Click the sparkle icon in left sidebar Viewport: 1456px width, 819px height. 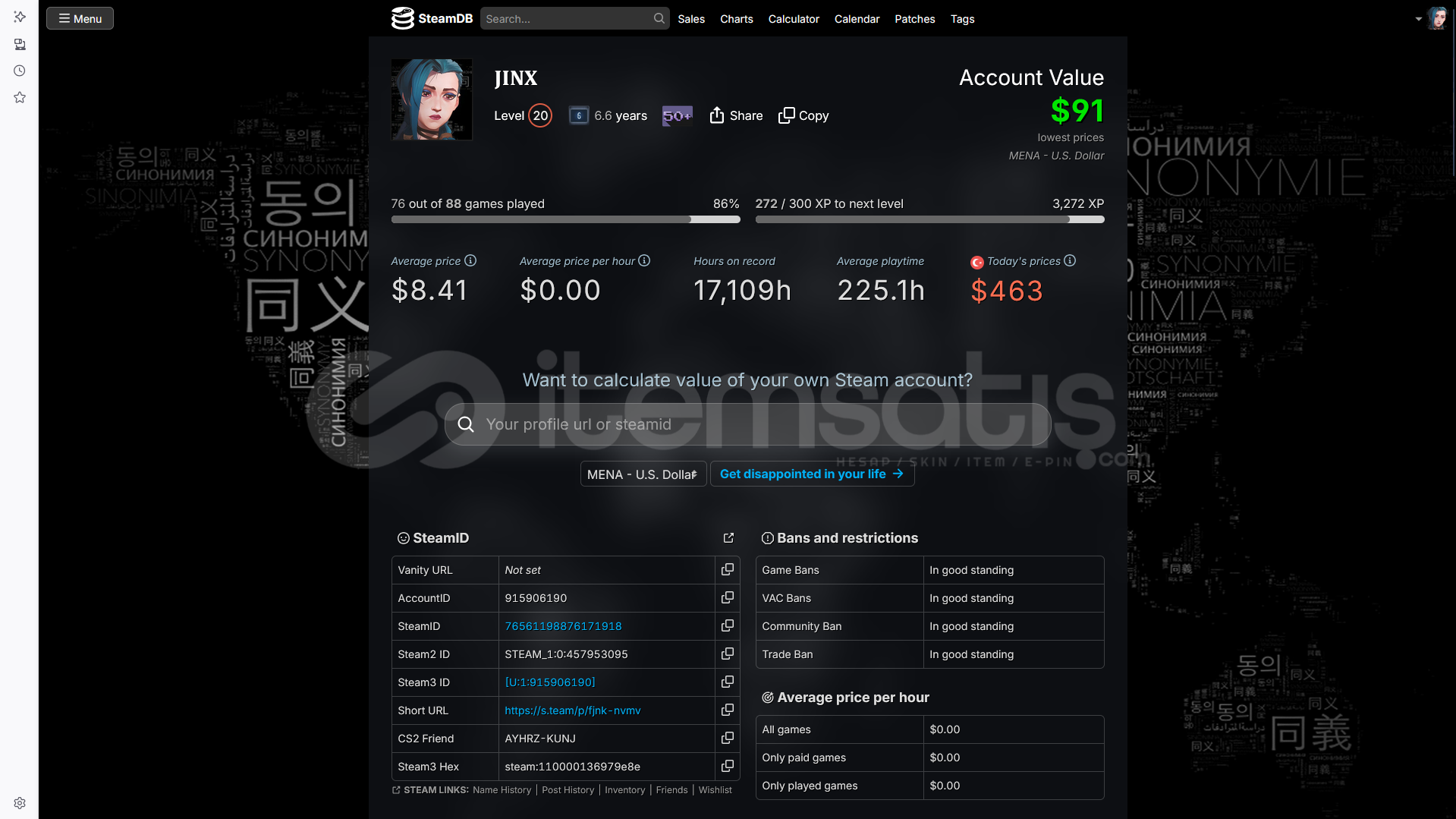pos(20,17)
